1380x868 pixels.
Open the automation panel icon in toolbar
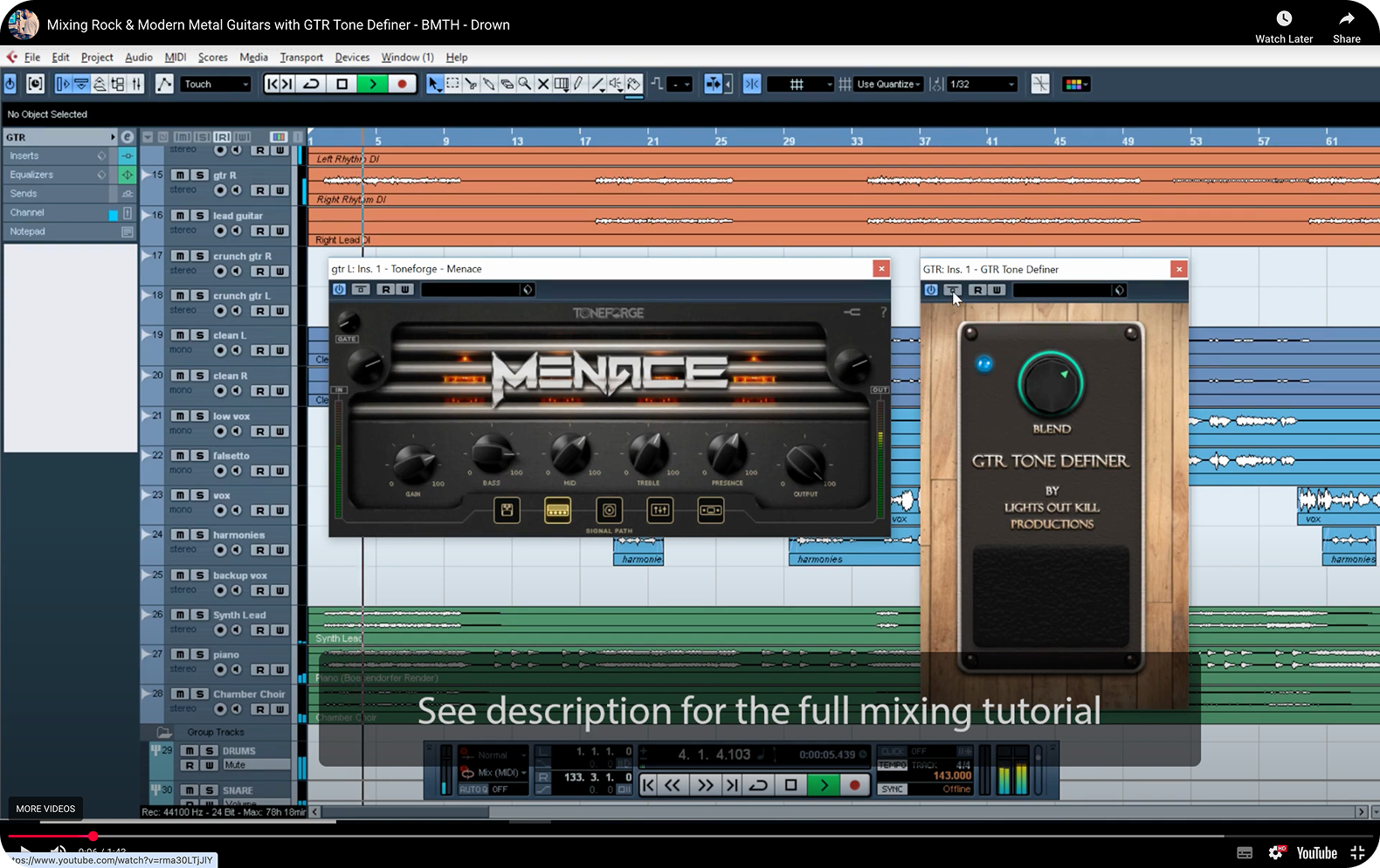click(164, 84)
